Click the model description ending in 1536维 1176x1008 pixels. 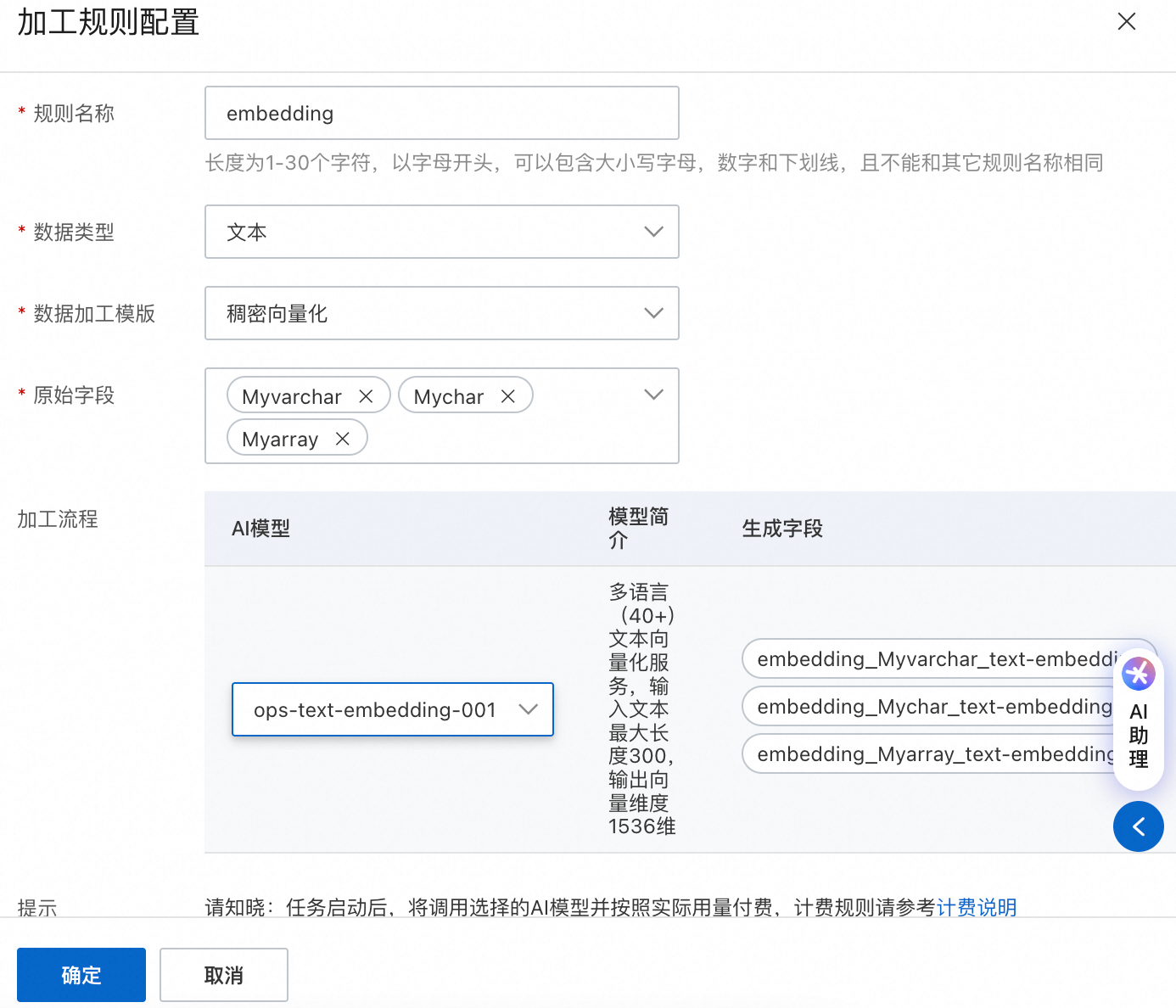coord(642,709)
